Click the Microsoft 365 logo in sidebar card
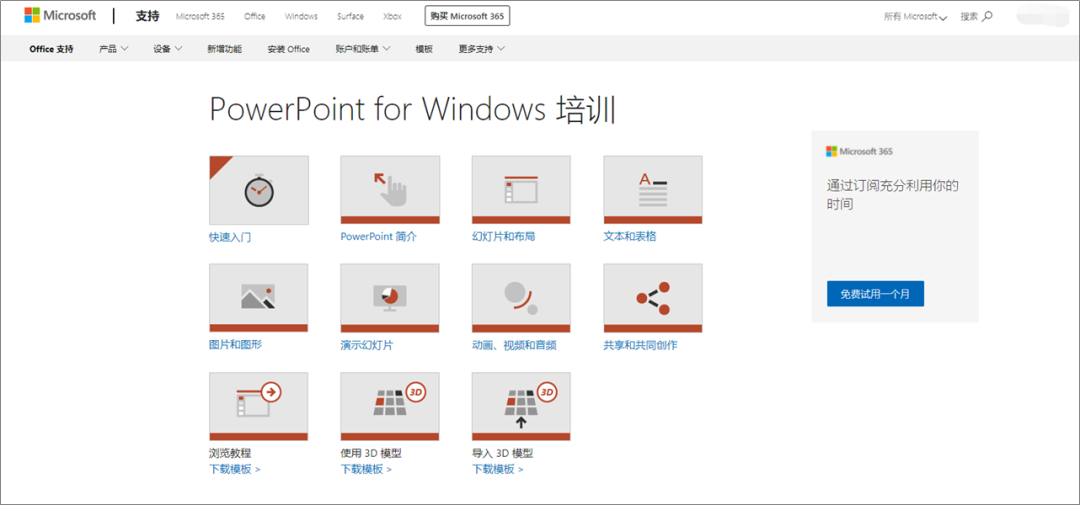Image resolution: width=1080 pixels, height=505 pixels. coord(860,151)
